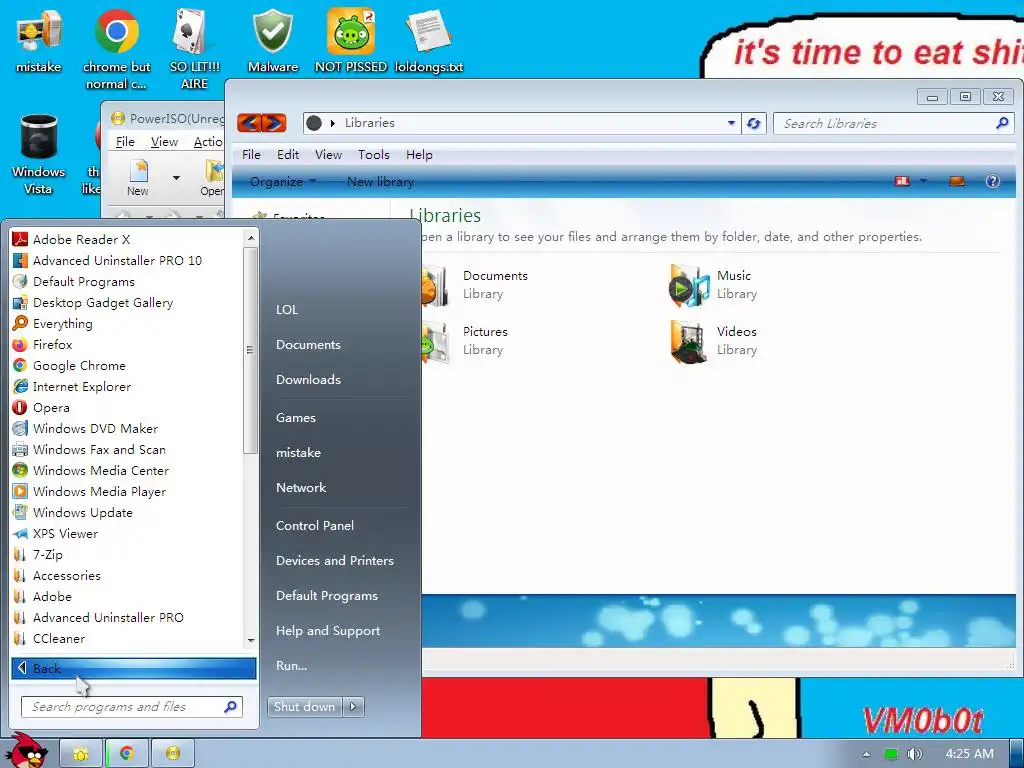Open the address bar history dropdown
The height and width of the screenshot is (768, 1024).
coord(731,123)
